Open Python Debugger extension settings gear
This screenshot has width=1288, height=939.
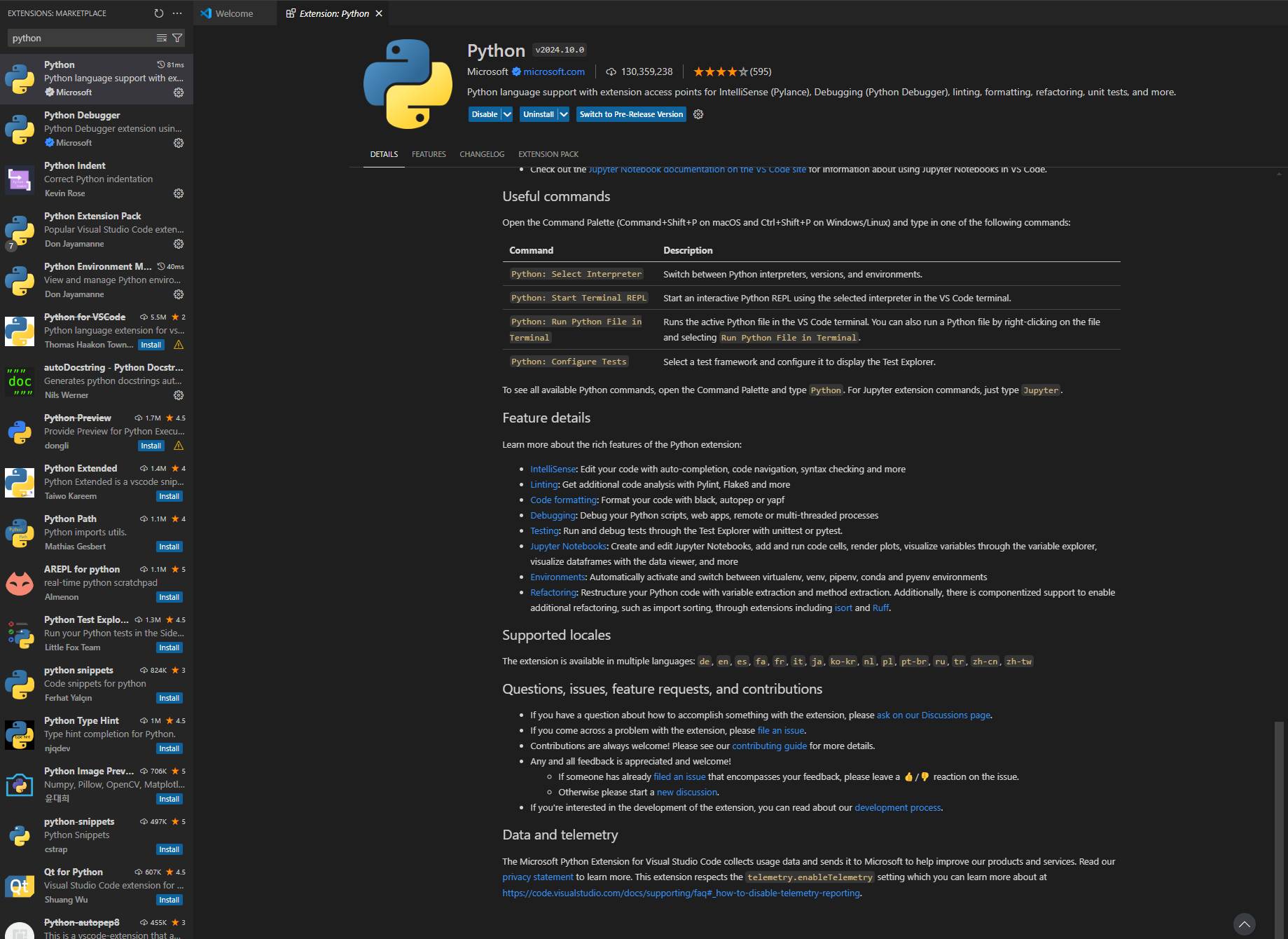click(x=179, y=143)
